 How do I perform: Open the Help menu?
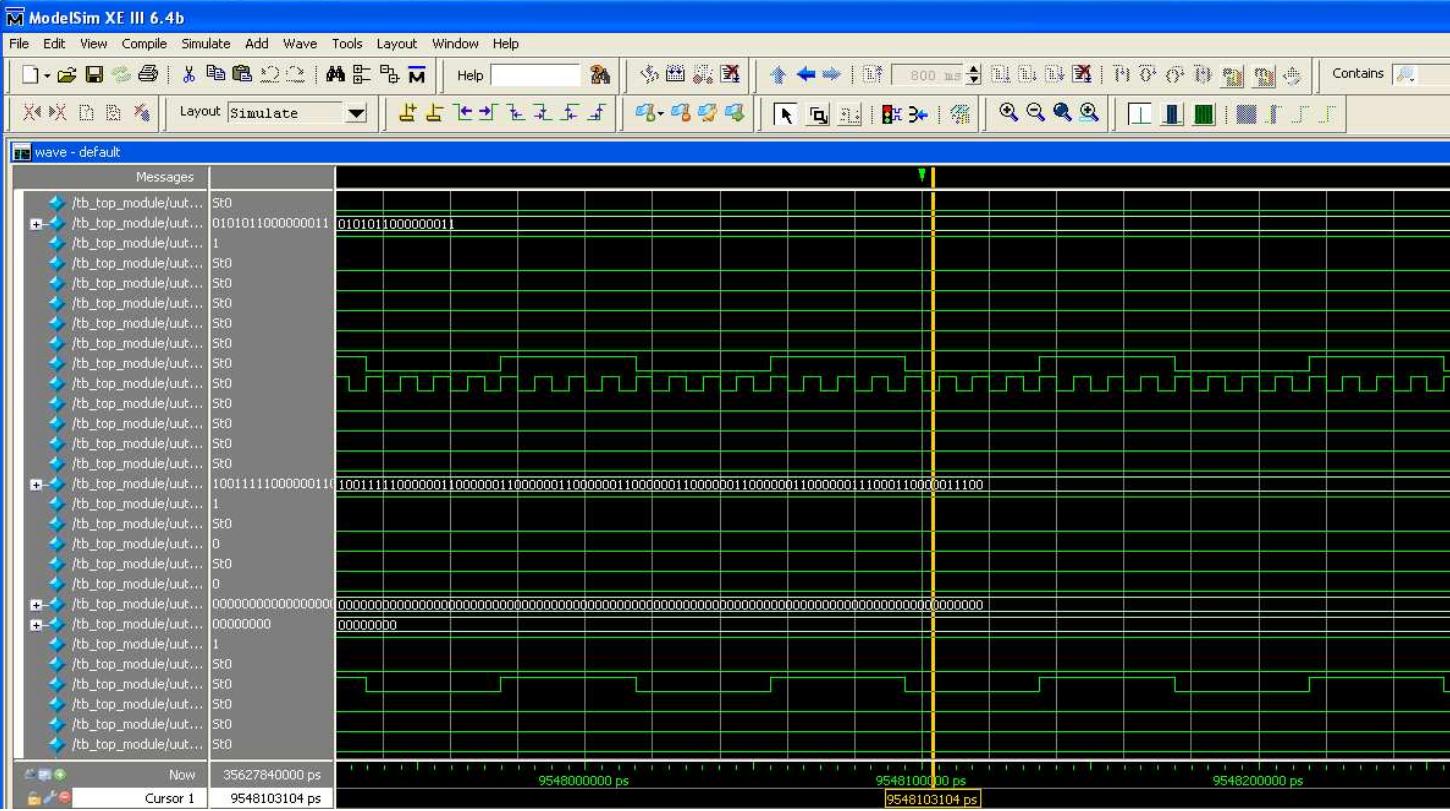tap(506, 44)
